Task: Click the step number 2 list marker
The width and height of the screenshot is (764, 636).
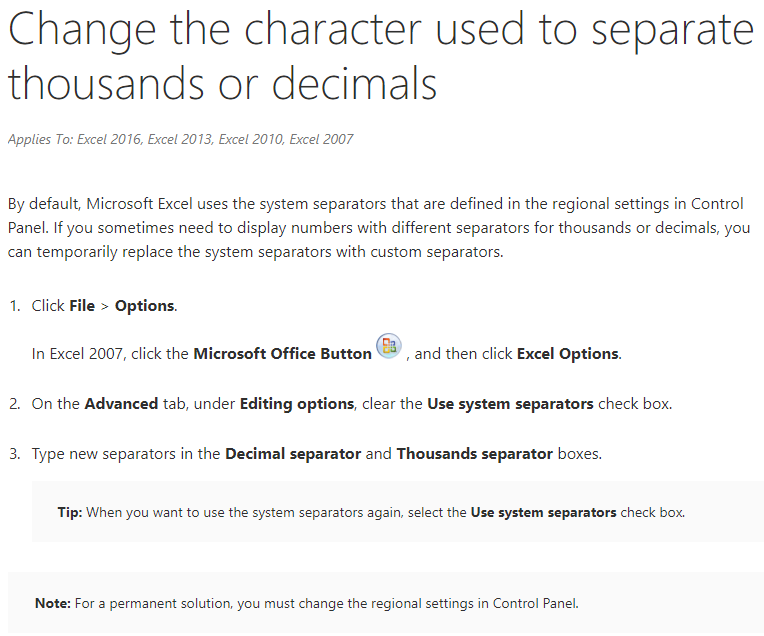Action: [x=15, y=404]
